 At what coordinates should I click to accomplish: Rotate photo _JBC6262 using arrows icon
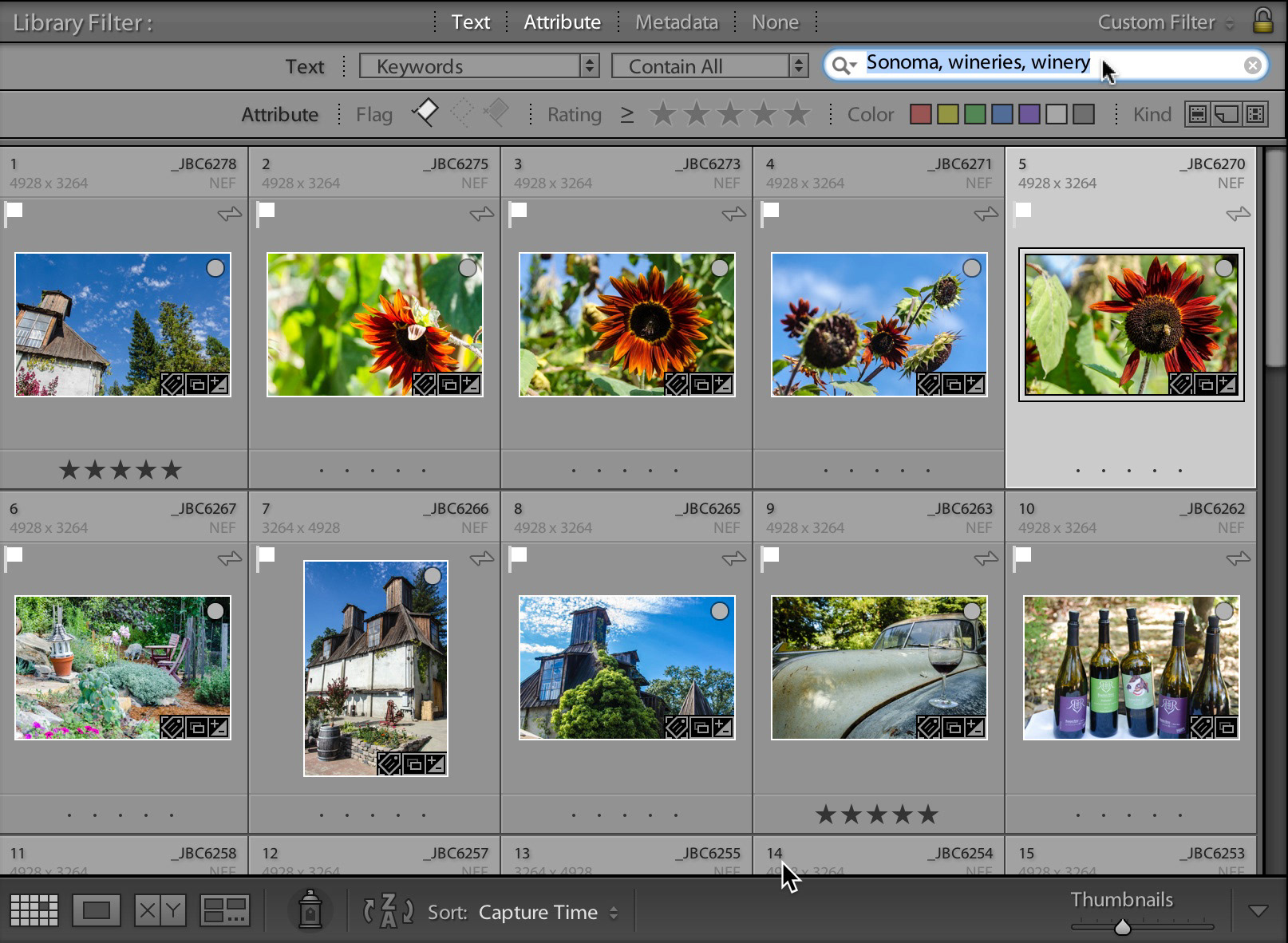(1238, 558)
